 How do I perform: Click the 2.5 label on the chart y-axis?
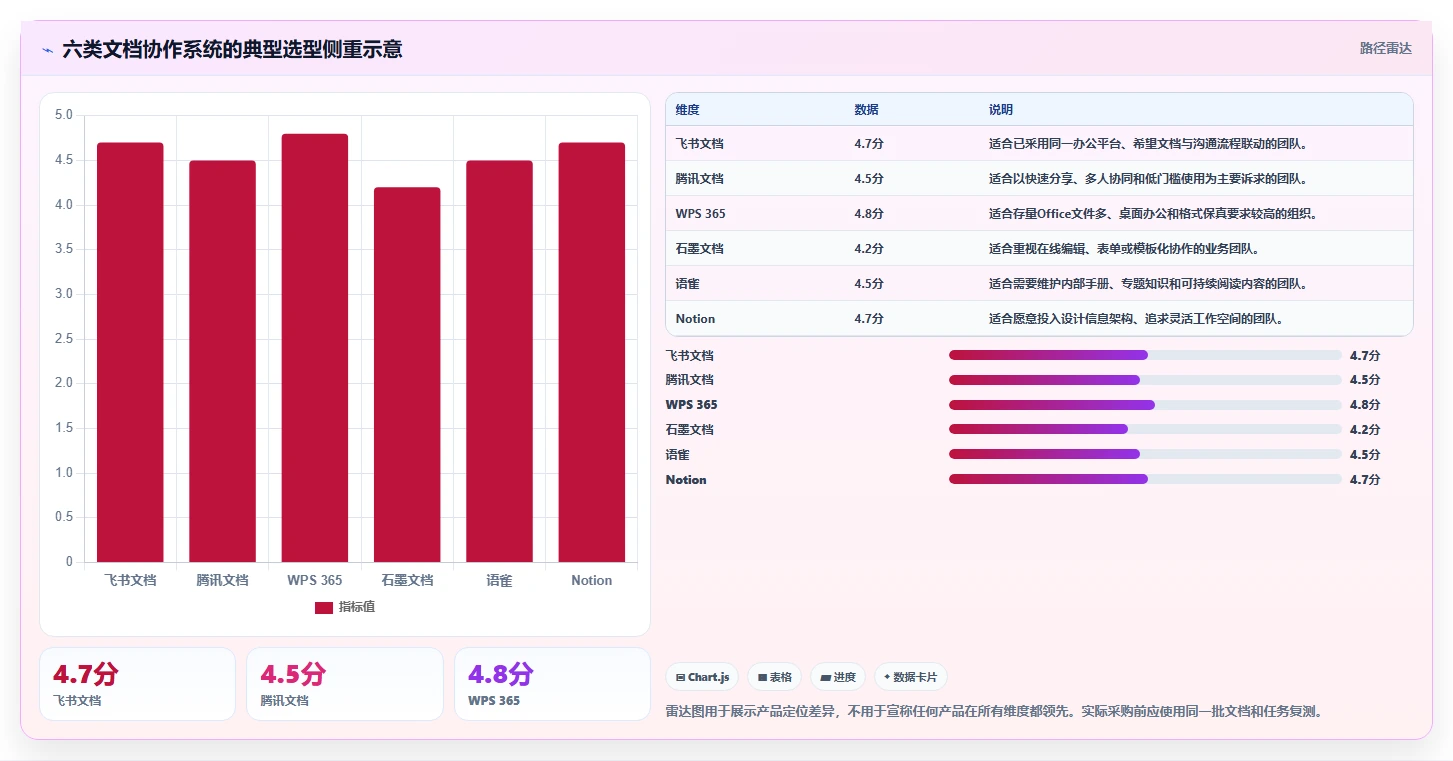tap(63, 339)
